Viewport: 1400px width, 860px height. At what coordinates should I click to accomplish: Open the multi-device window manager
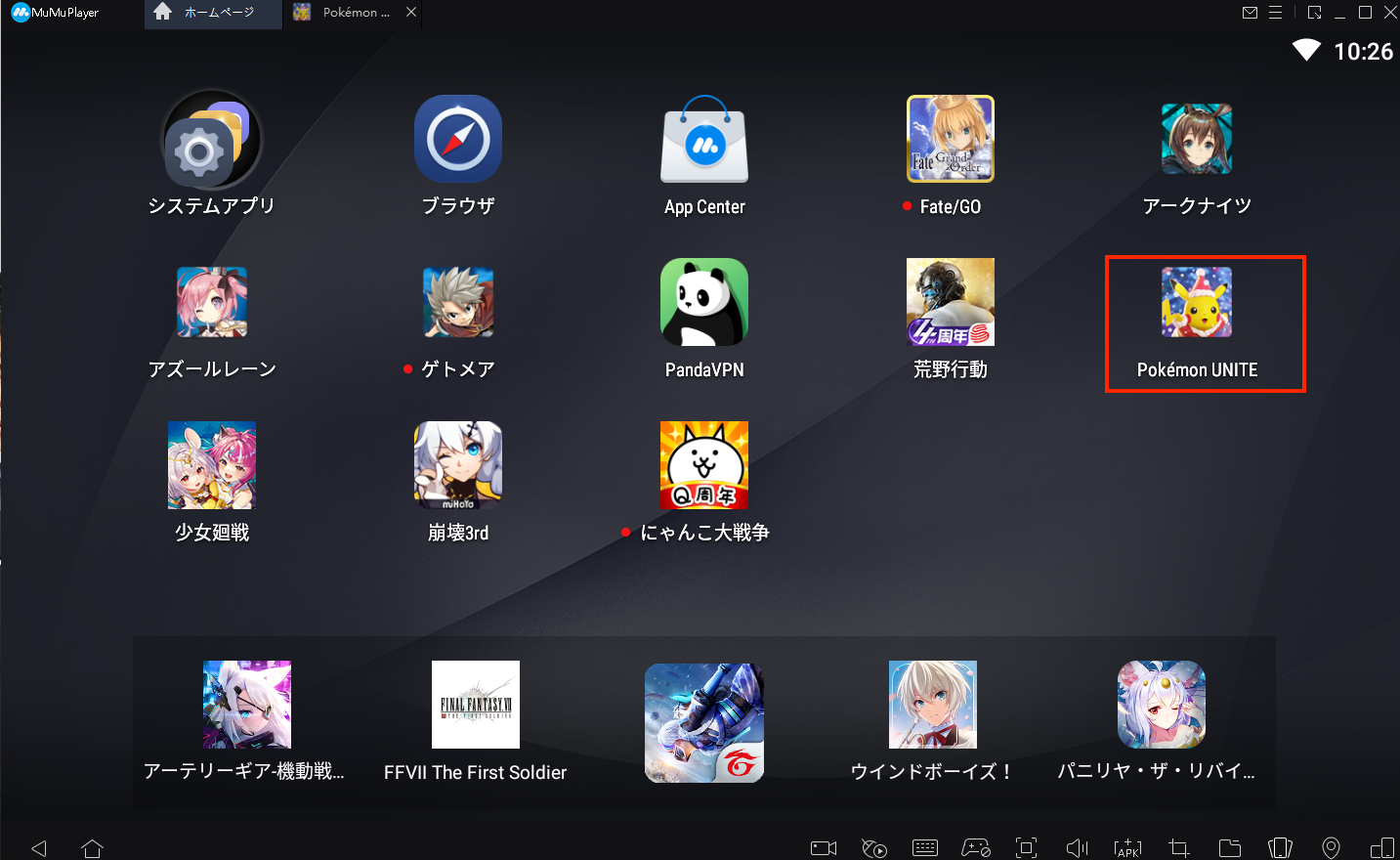coord(1382,848)
